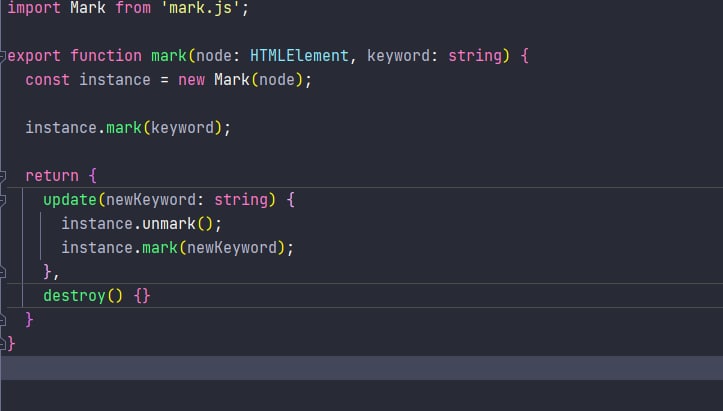
Task: Click the mark function name in declaration
Action: (x=169, y=56)
